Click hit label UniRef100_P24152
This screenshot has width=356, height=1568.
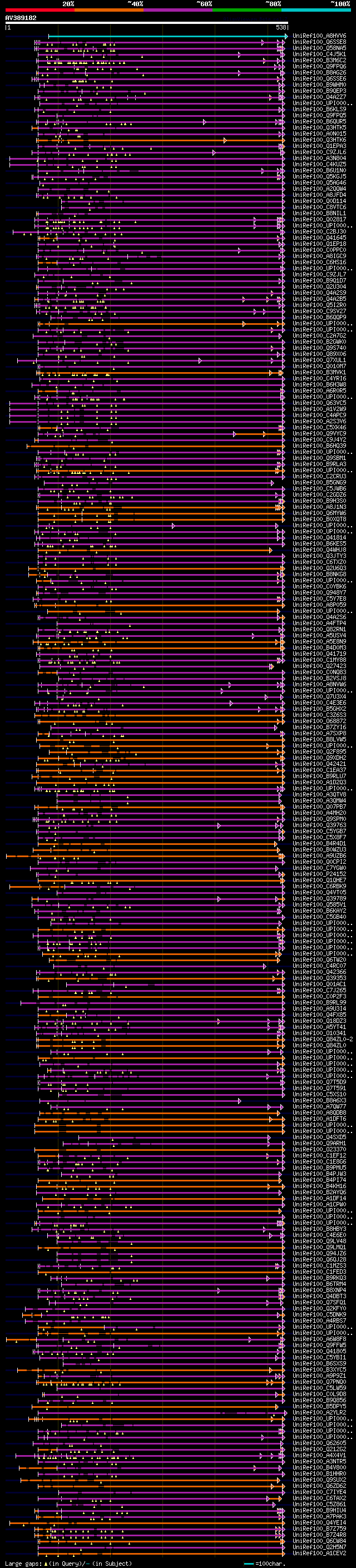pyautogui.click(x=319, y=874)
